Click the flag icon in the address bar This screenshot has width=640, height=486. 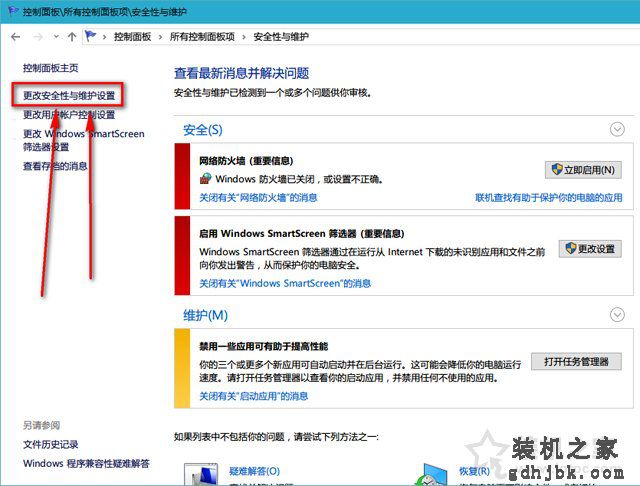click(90, 36)
